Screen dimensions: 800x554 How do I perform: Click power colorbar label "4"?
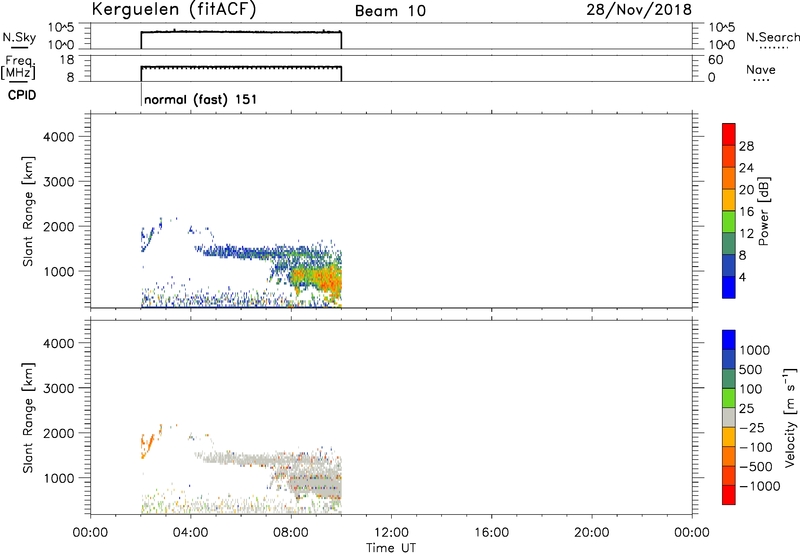[742, 277]
